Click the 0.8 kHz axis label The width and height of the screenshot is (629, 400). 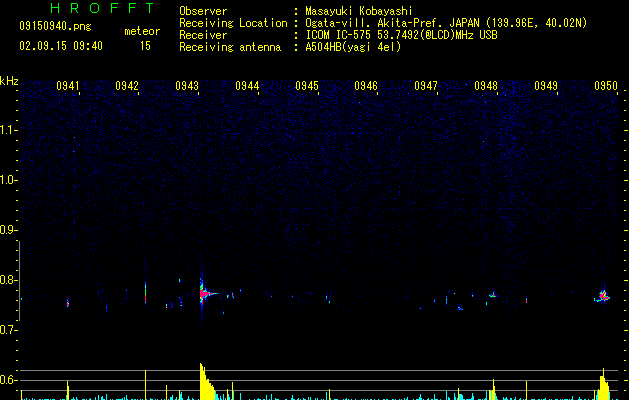pyautogui.click(x=8, y=280)
